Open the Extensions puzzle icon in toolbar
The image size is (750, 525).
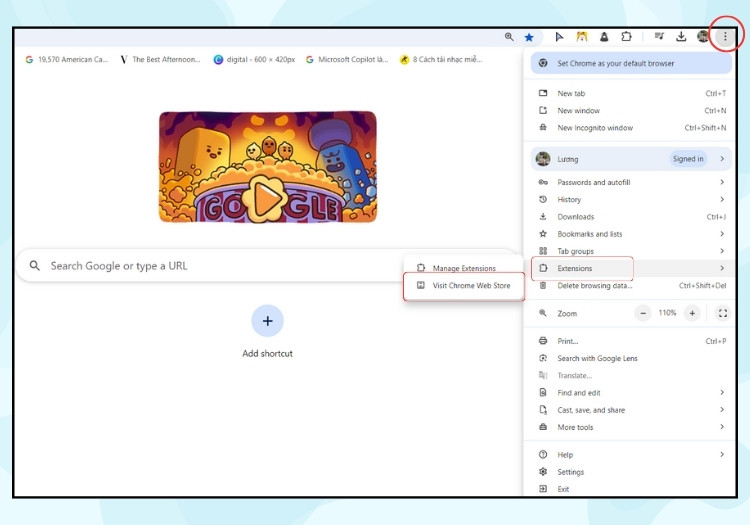(x=626, y=36)
